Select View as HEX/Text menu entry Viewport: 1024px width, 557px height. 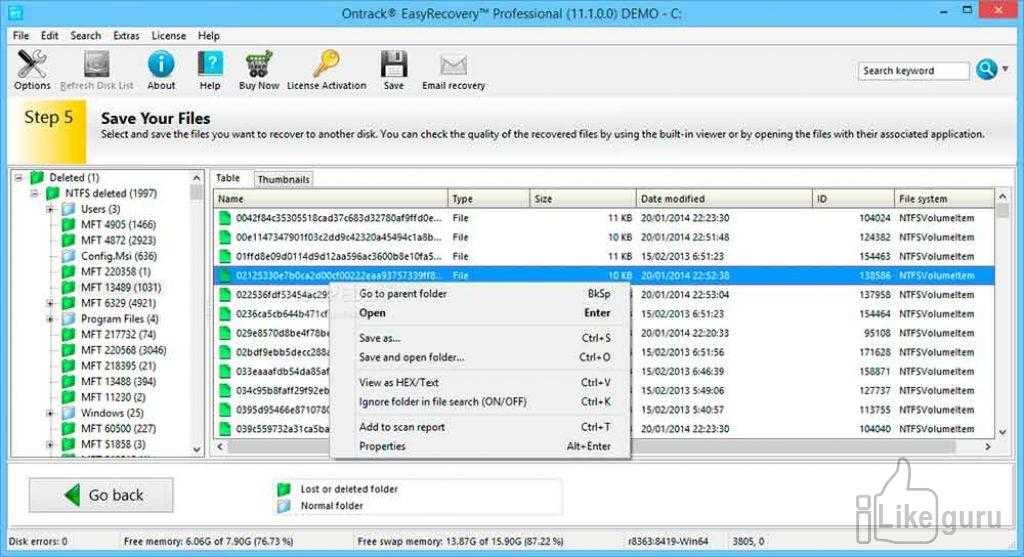pos(399,382)
